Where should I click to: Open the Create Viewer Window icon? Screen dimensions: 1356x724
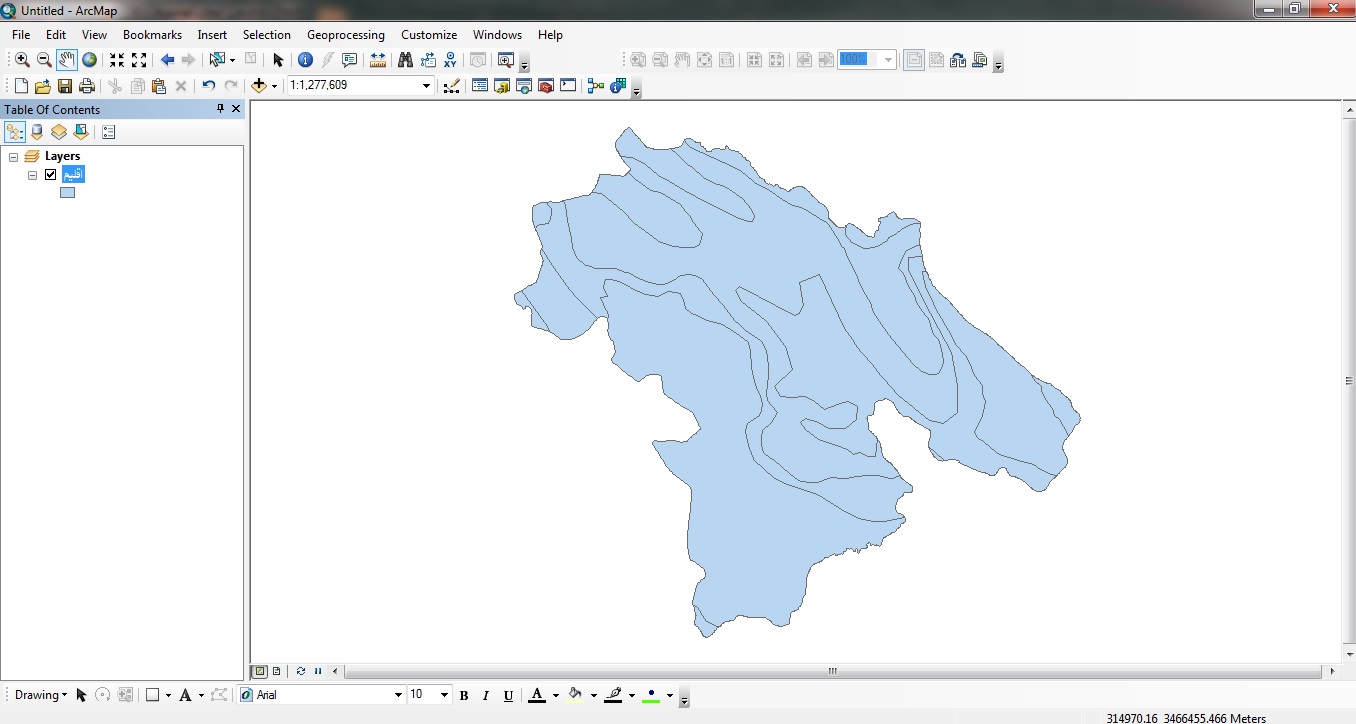pos(506,60)
